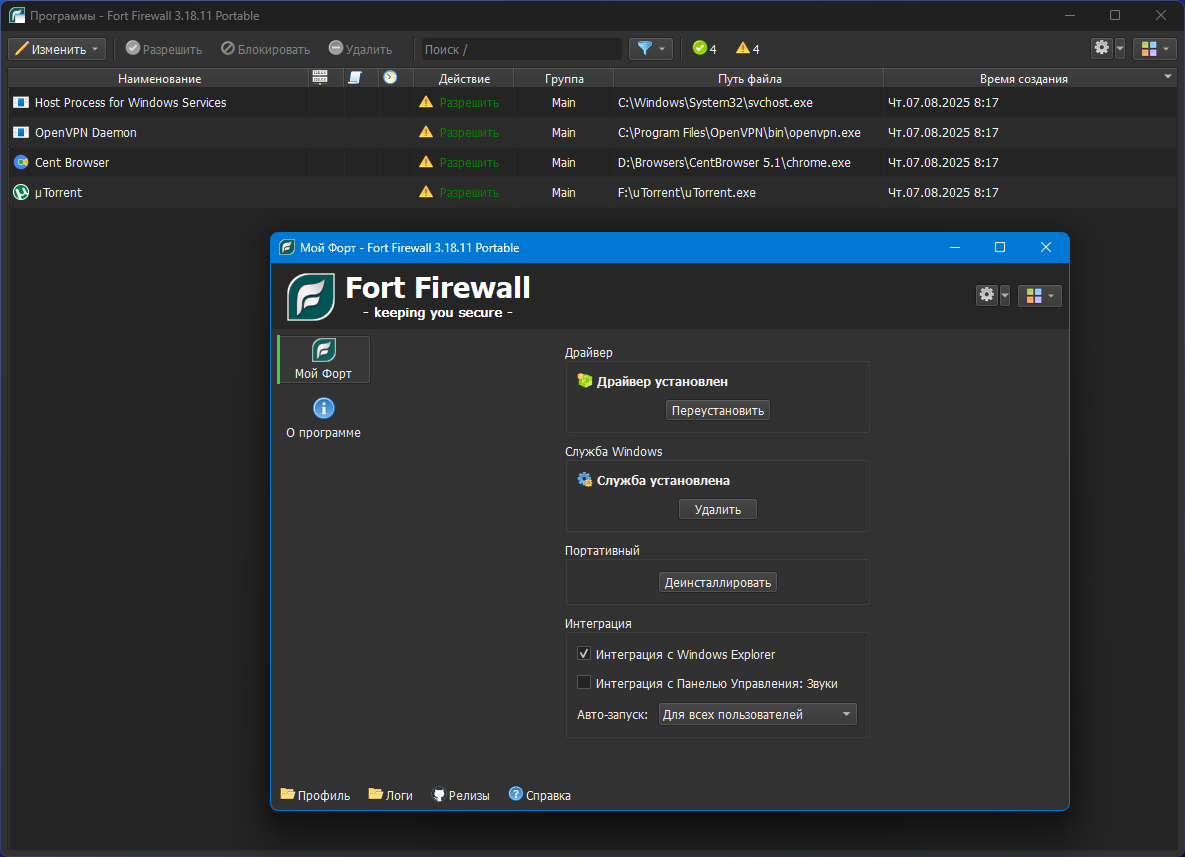The height and width of the screenshot is (857, 1185).
Task: Click the µTorrent program icon
Action: [21, 193]
